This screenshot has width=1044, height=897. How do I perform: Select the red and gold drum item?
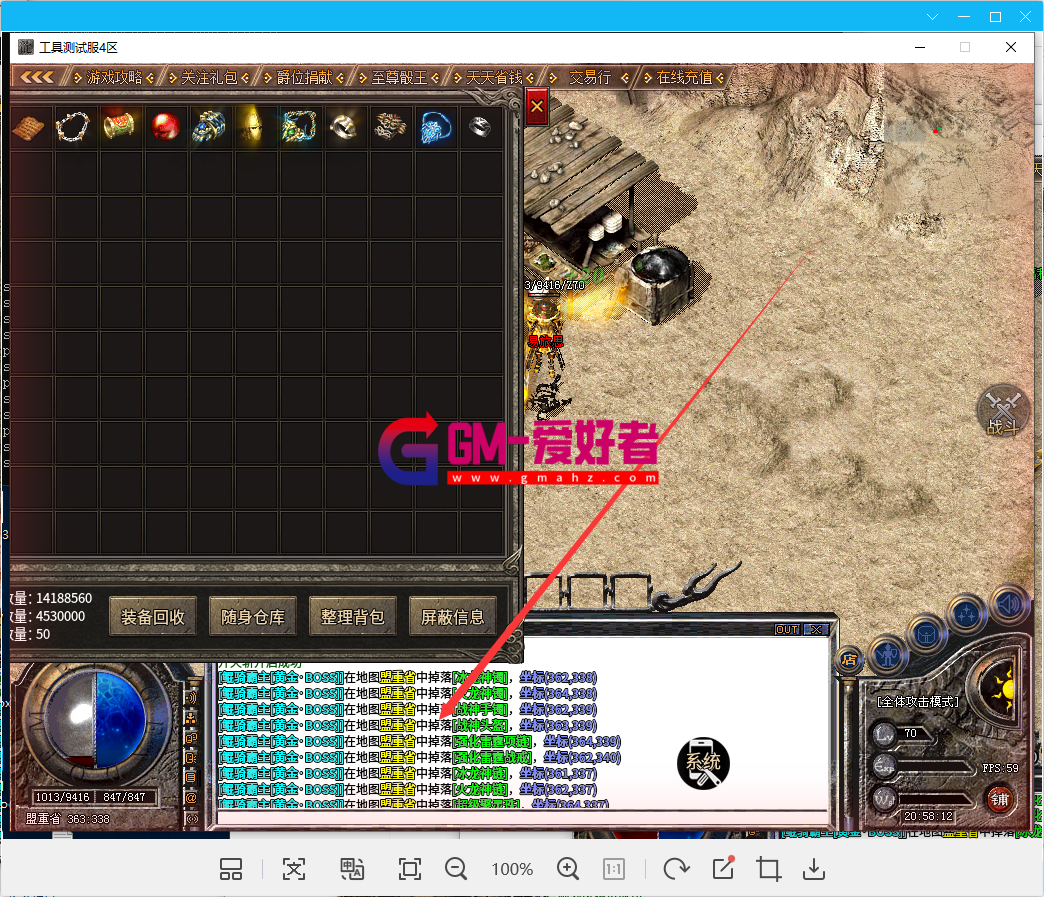pos(119,125)
